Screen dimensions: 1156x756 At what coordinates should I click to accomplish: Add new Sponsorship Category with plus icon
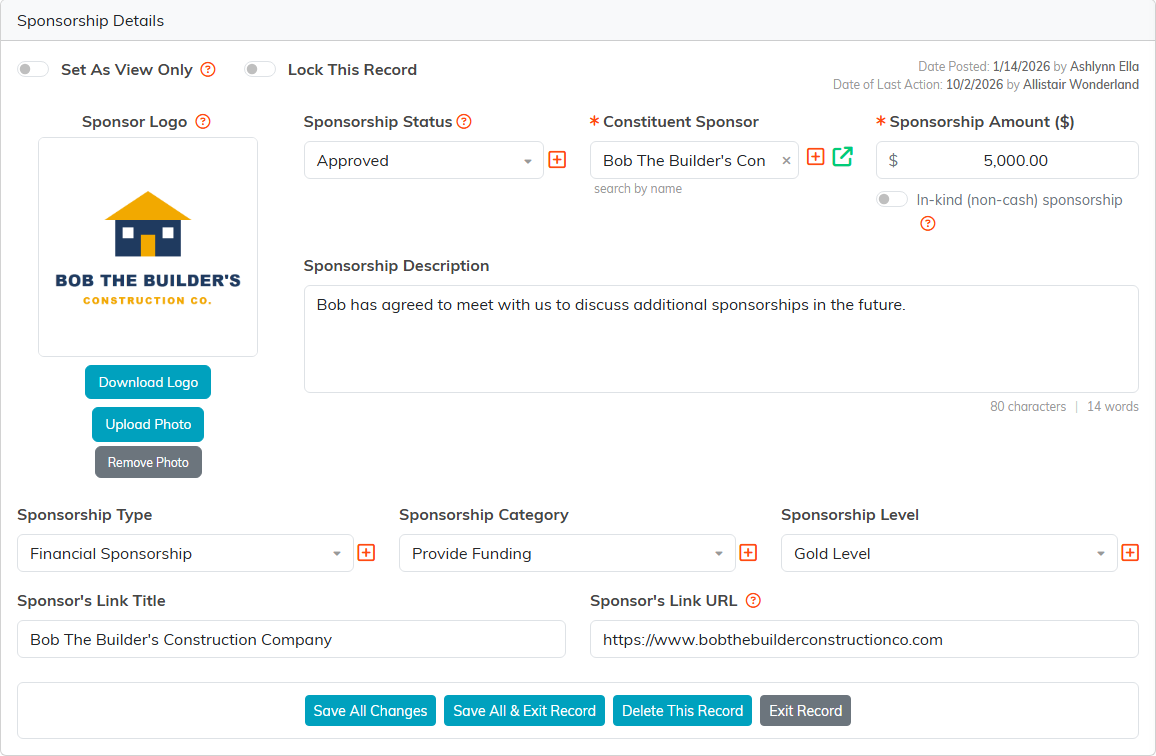(x=748, y=552)
